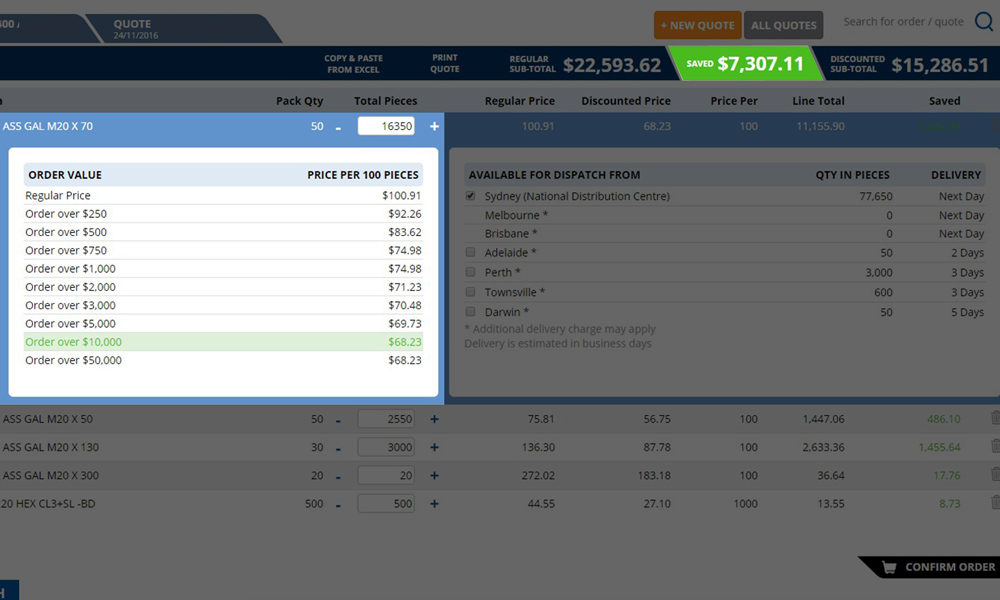Decrease pieces for ASS GAL M20 X 130

point(338,447)
